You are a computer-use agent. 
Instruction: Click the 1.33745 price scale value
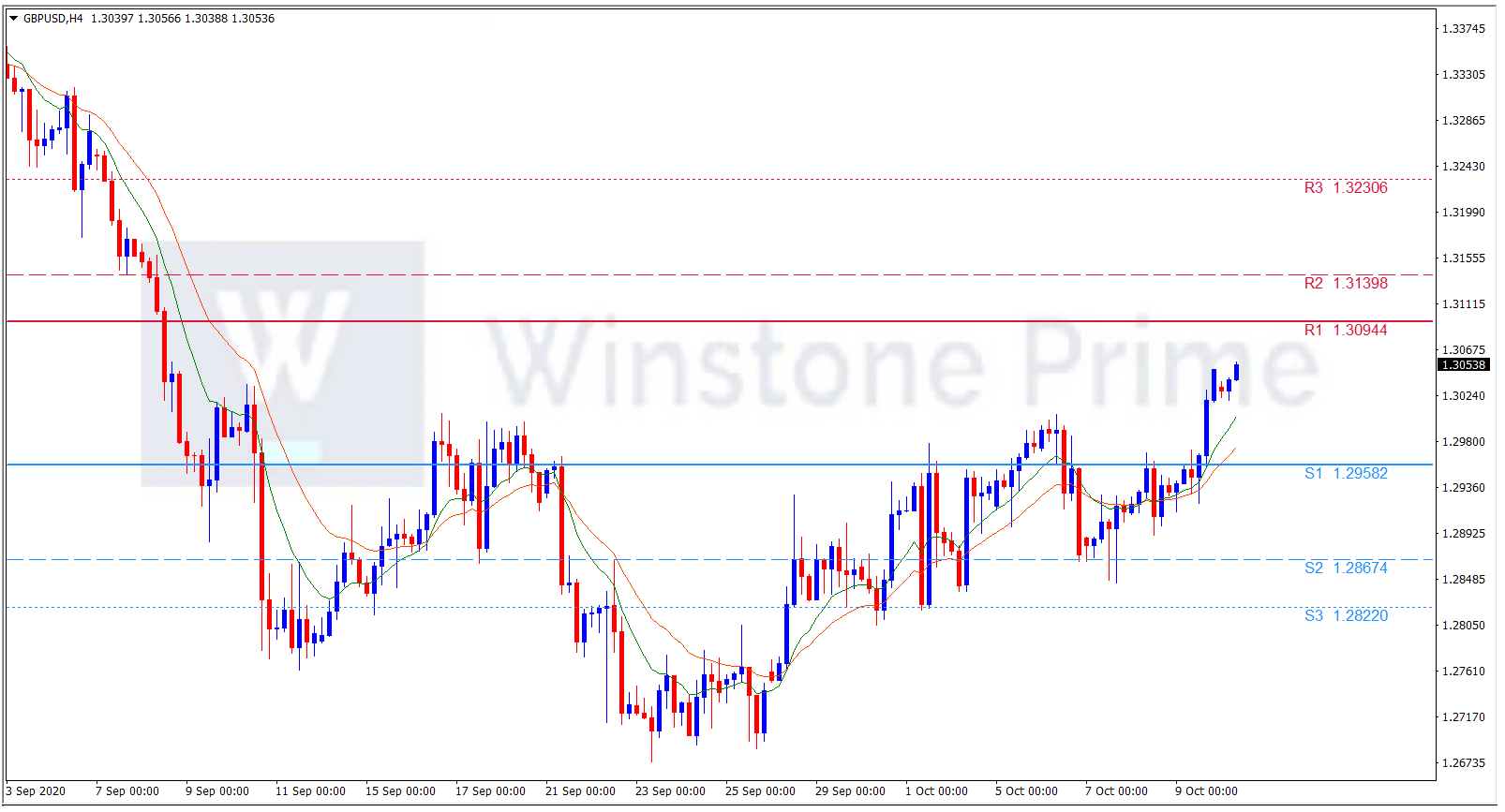(1463, 29)
